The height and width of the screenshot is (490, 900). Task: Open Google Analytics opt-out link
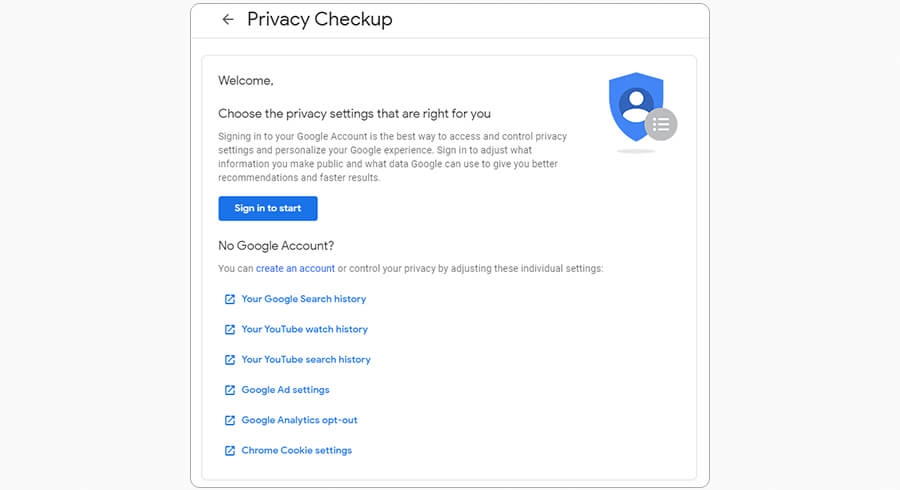coord(299,420)
